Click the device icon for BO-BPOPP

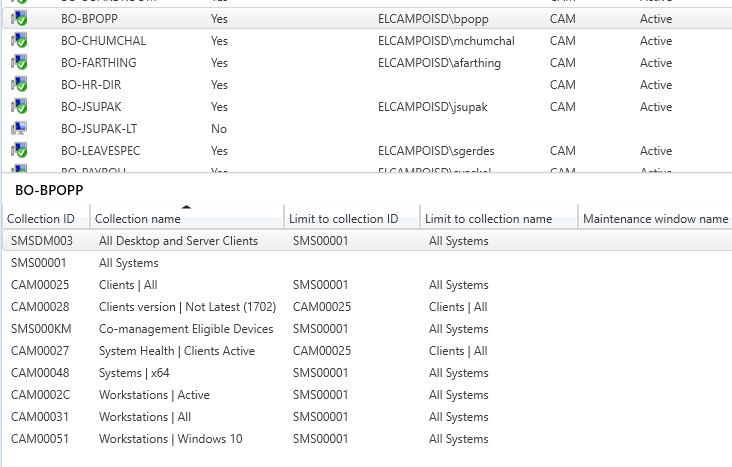tap(19, 19)
